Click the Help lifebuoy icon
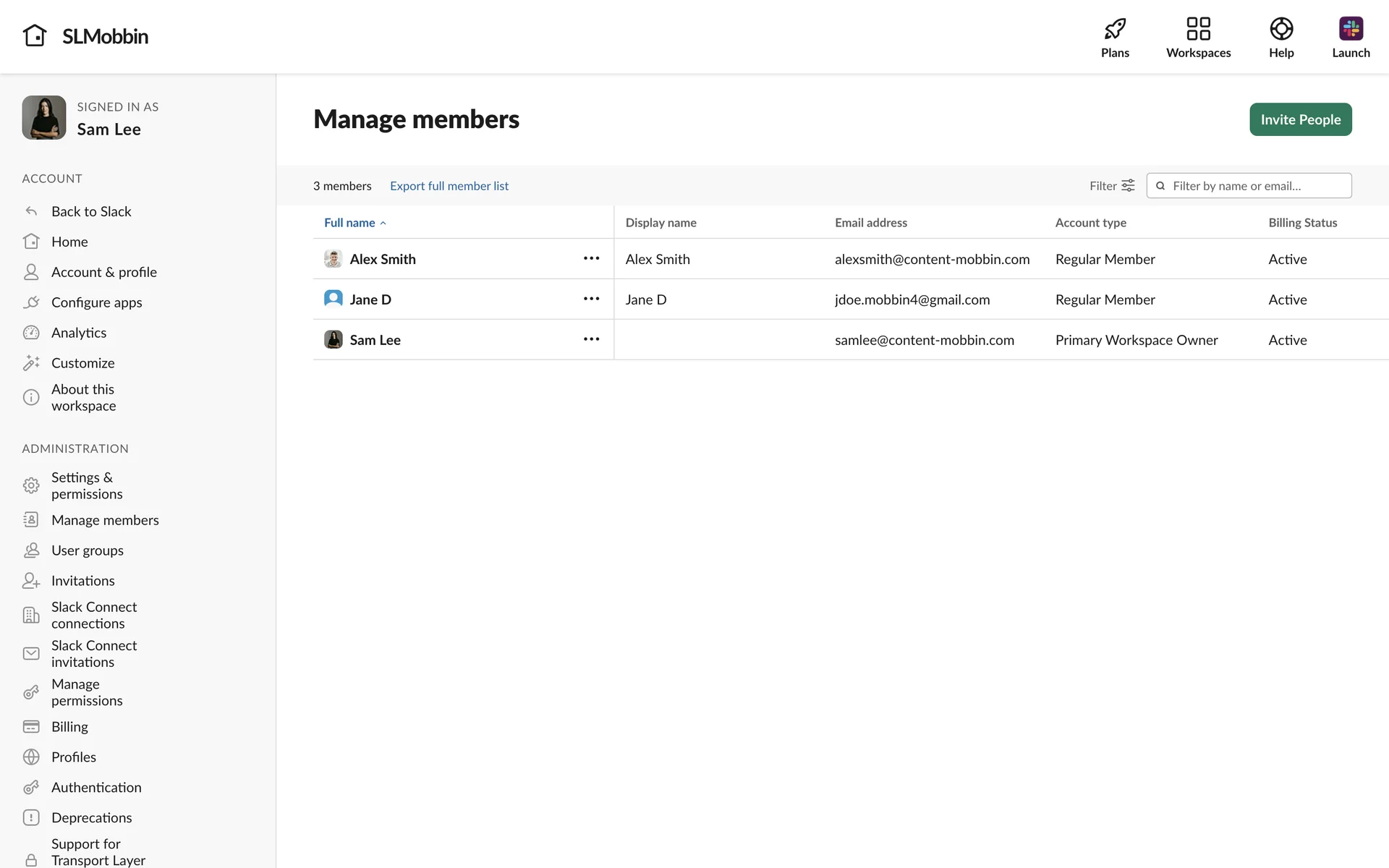 [x=1280, y=29]
